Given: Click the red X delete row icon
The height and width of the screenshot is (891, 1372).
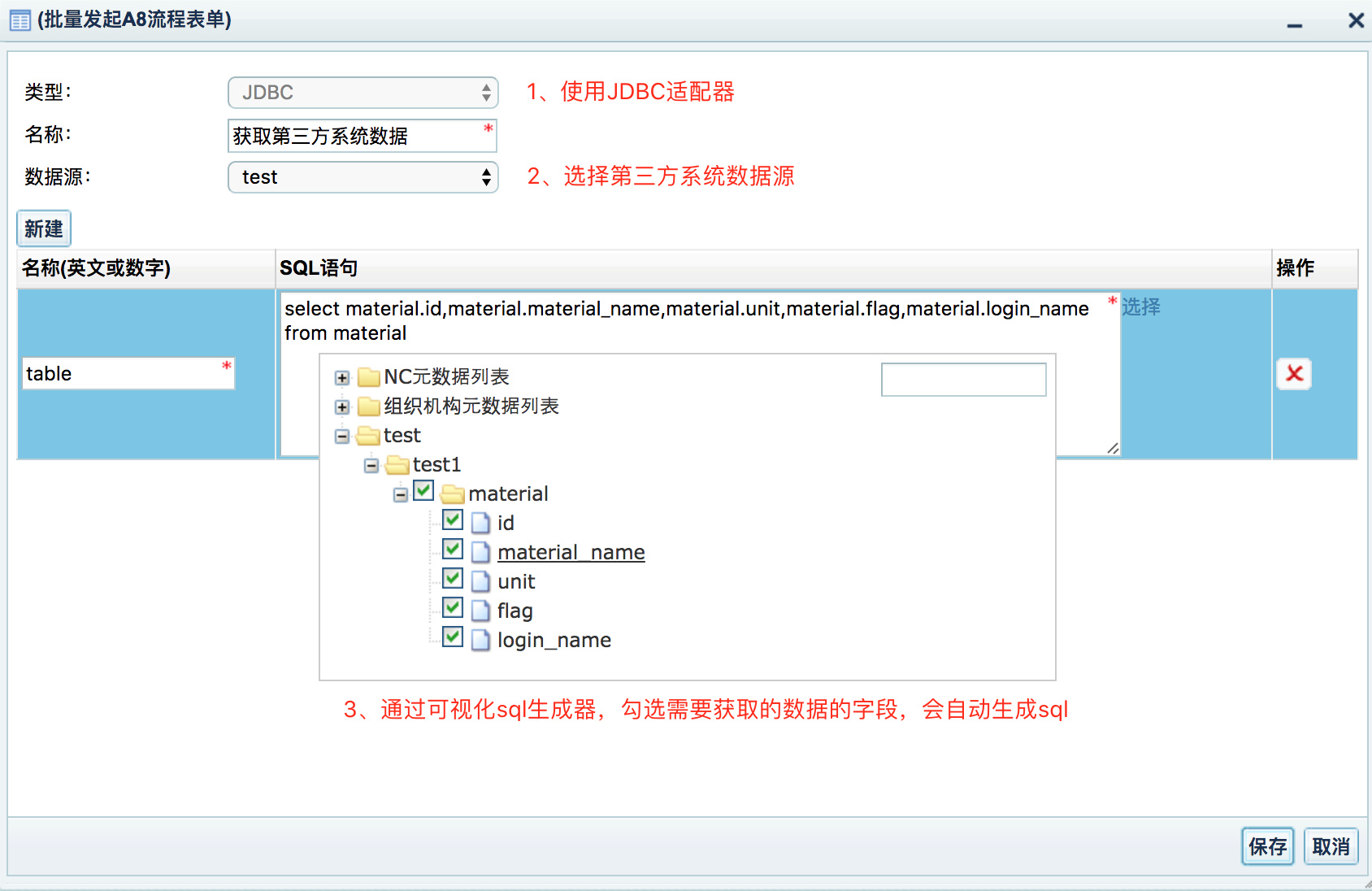Looking at the screenshot, I should 1294,374.
